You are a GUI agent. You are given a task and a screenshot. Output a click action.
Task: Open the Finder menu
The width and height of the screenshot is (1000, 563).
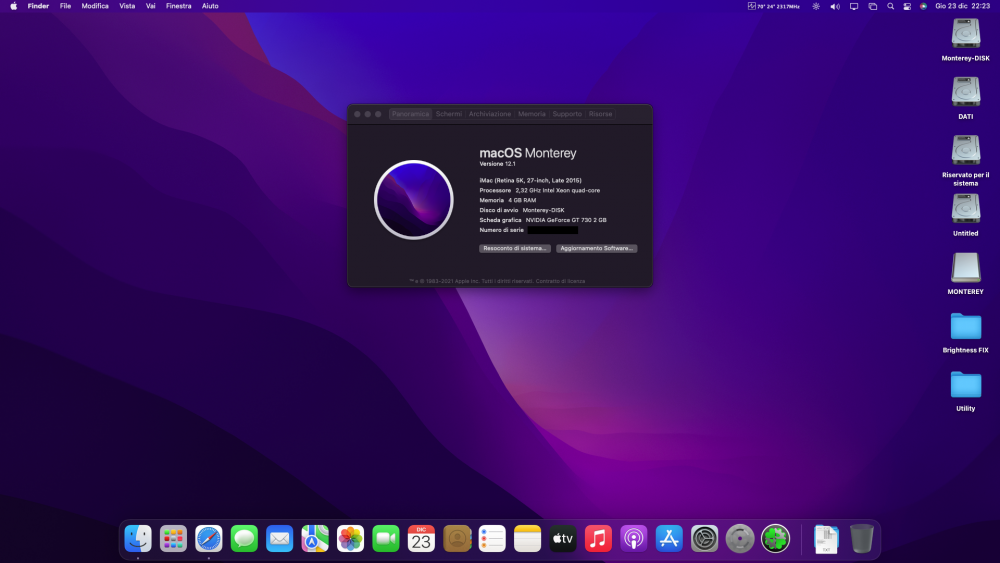pyautogui.click(x=38, y=6)
